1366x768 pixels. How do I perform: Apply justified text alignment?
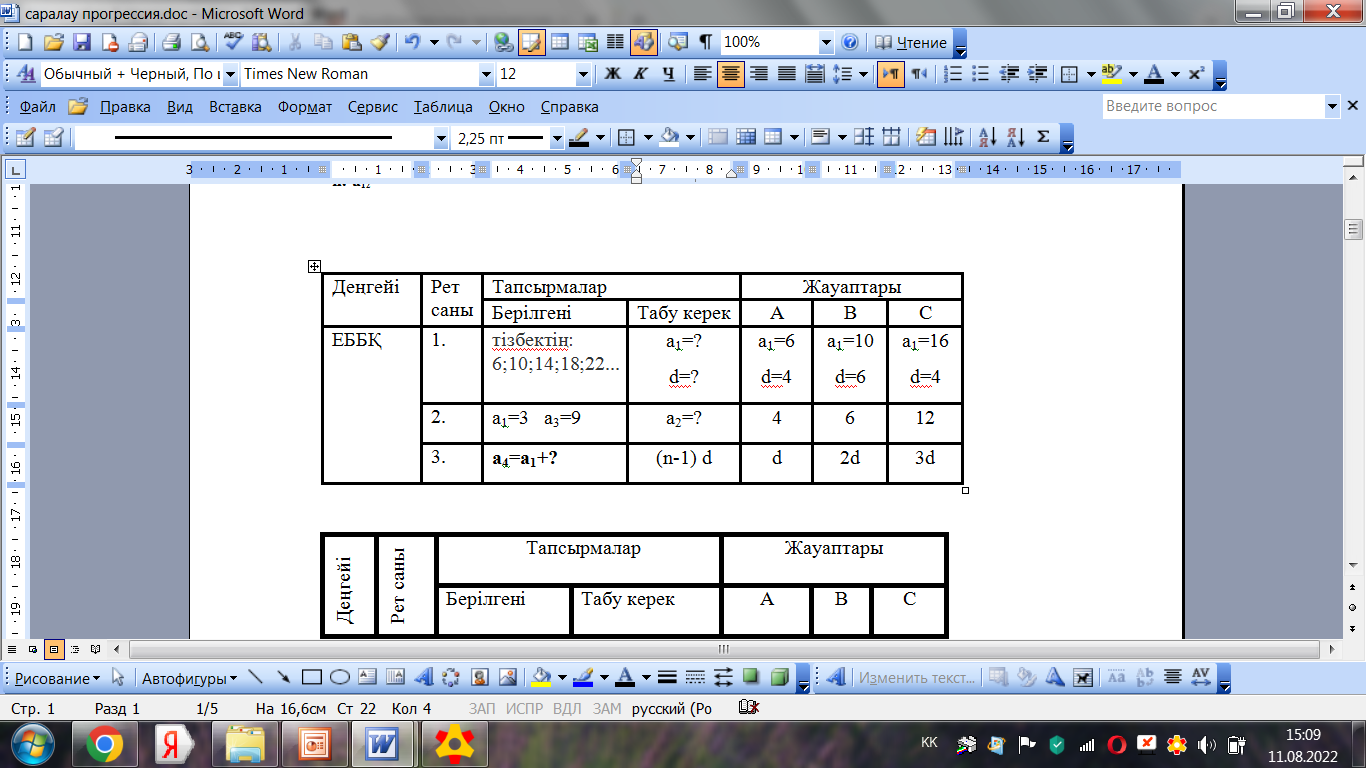pos(787,74)
